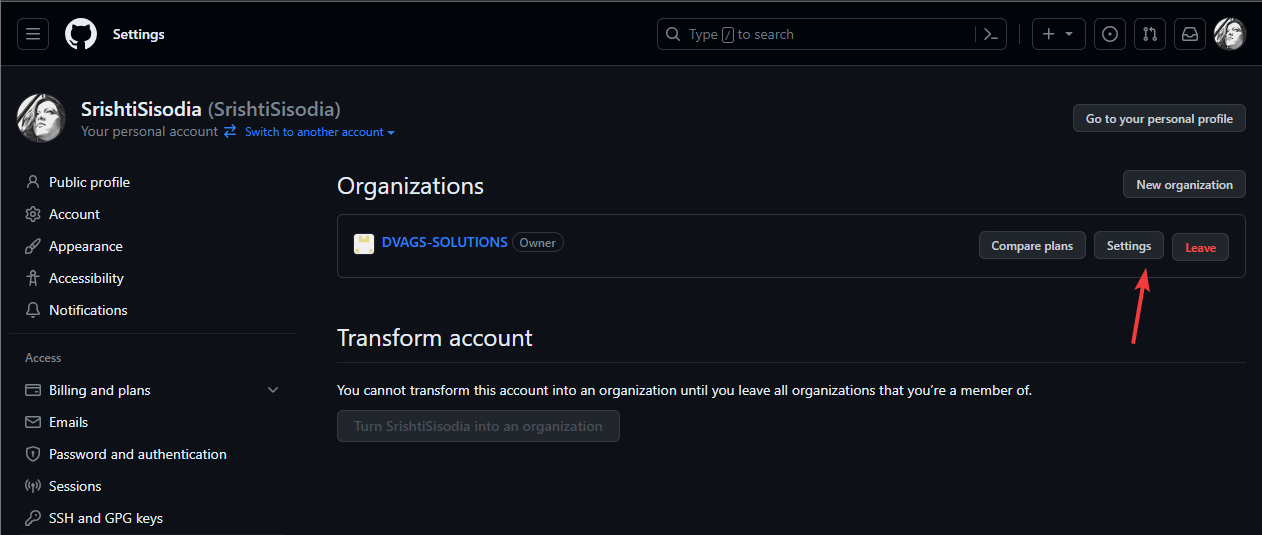
Task: Select Public profile in sidebar
Action: tap(89, 182)
